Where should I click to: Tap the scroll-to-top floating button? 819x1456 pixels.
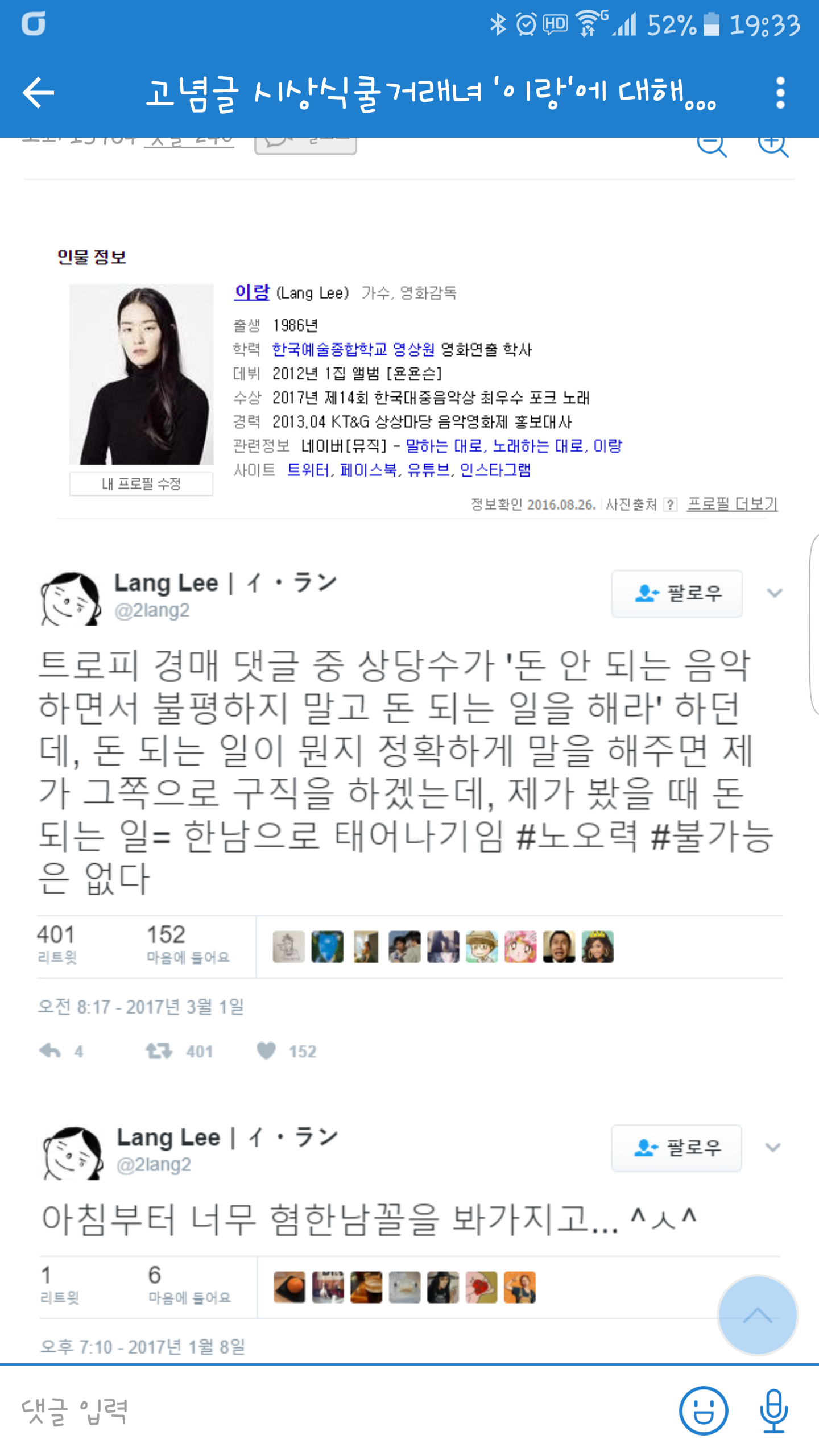[758, 1316]
